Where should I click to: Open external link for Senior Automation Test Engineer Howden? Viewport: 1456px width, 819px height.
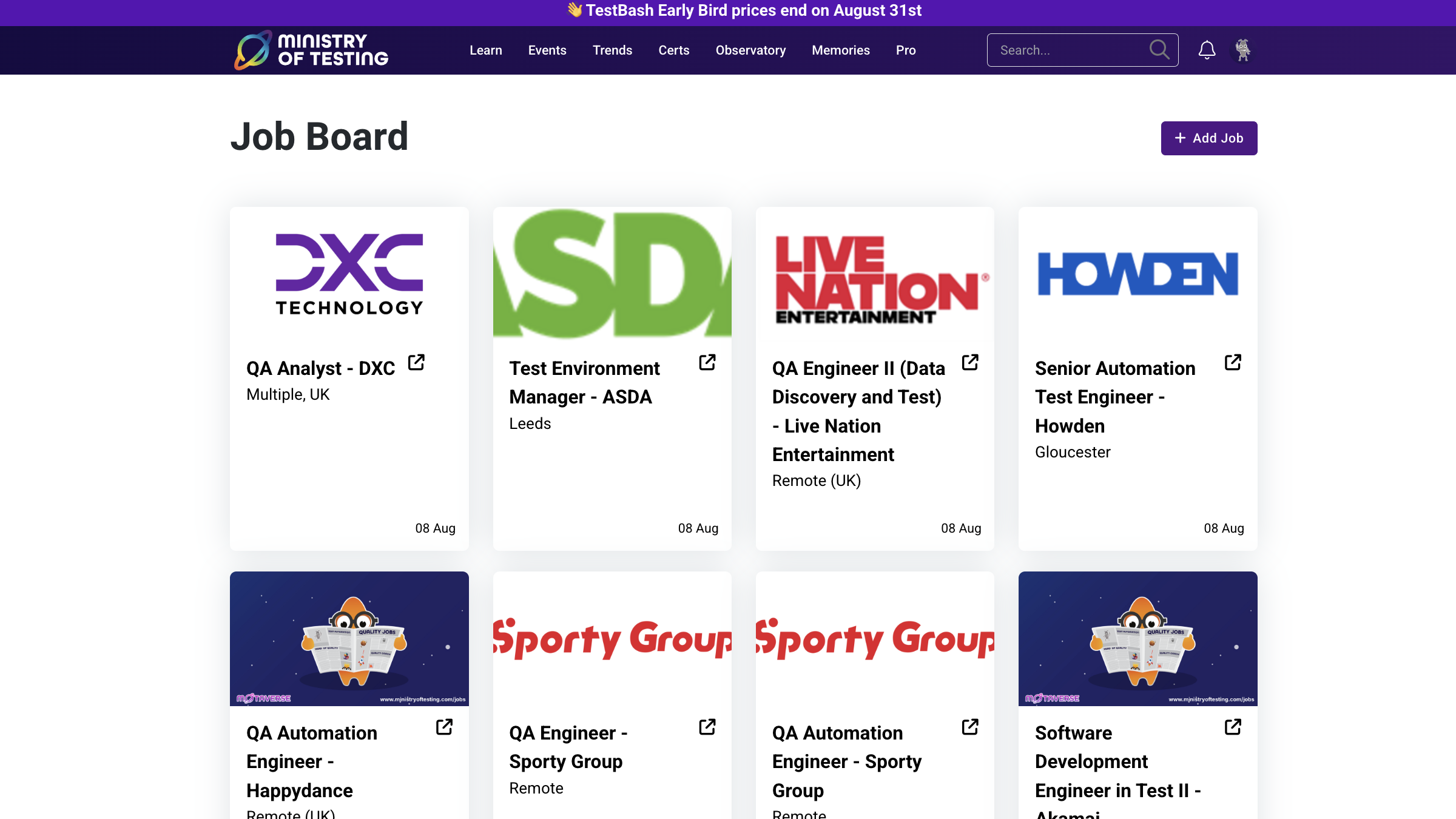[x=1233, y=362]
